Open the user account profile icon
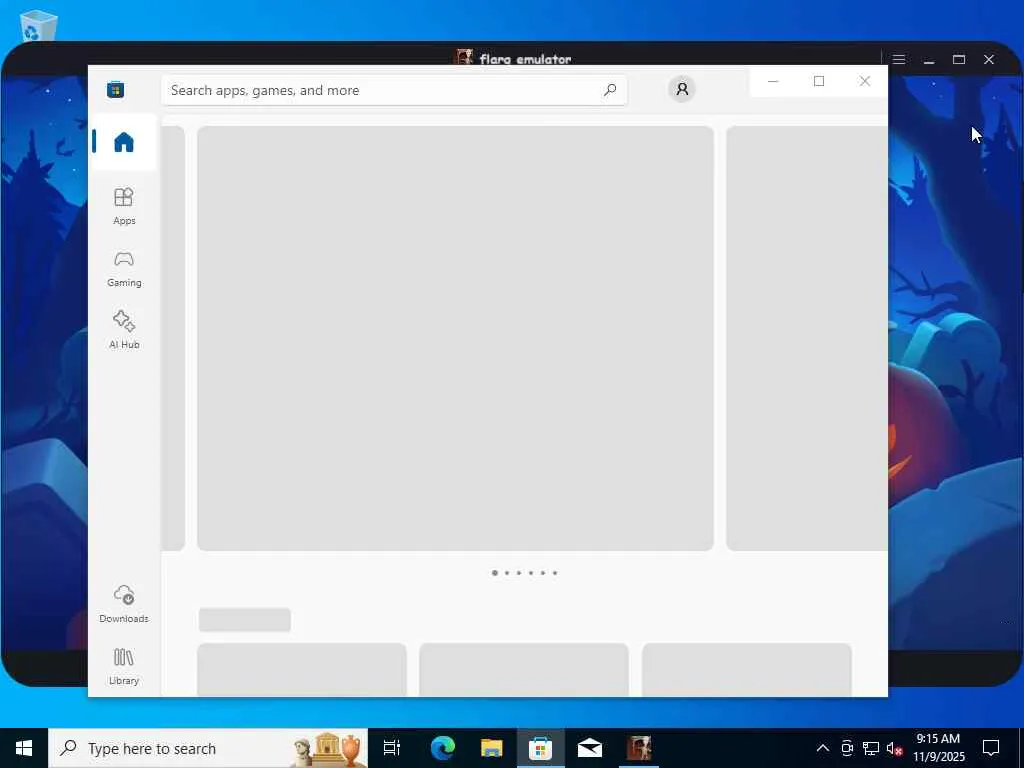Screen dimensions: 1024x768 682,89
